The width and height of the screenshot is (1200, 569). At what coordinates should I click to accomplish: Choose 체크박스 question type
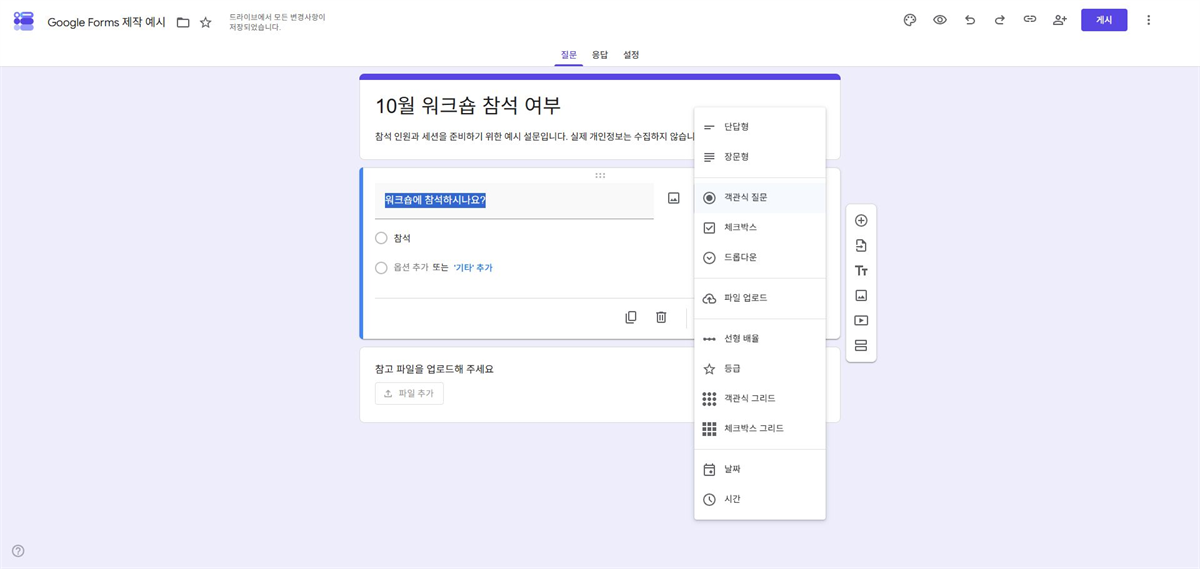coord(760,228)
